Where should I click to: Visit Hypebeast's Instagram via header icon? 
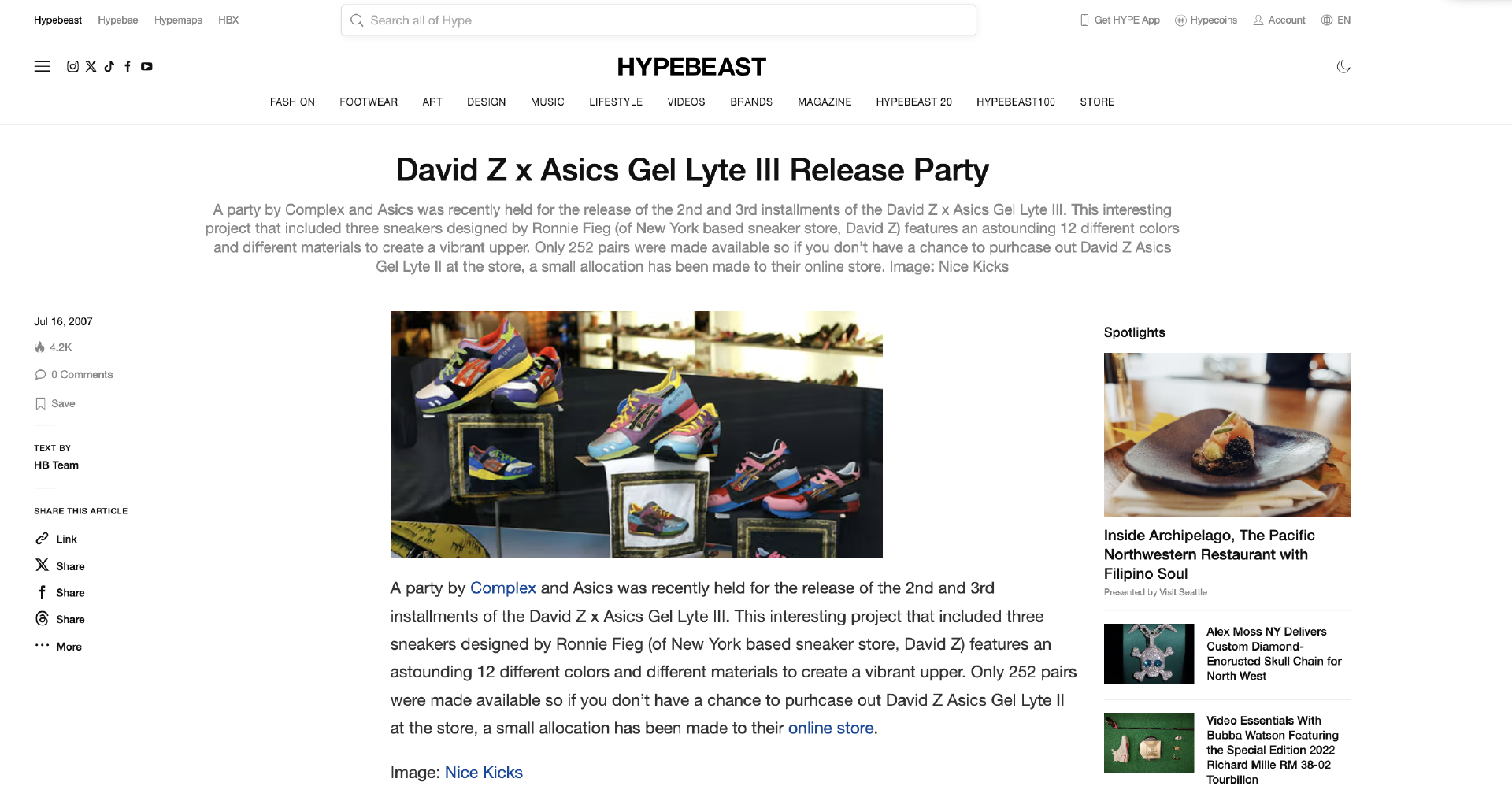click(x=72, y=67)
